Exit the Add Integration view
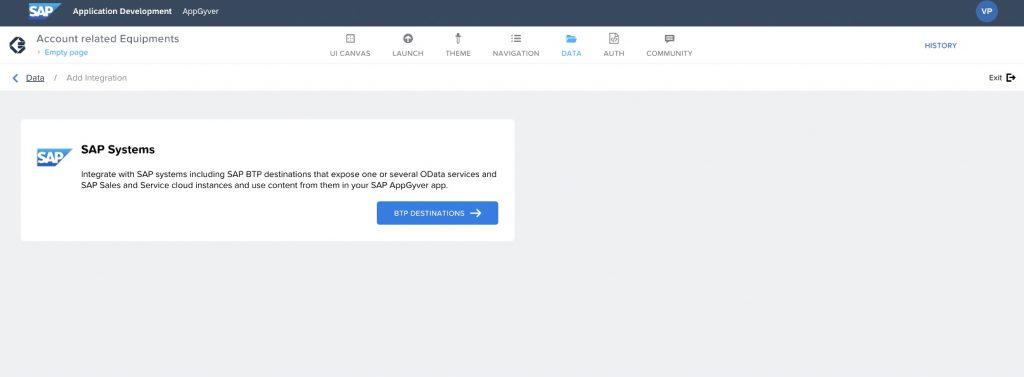This screenshot has height=377, width=1024. pyautogui.click(x=1002, y=78)
